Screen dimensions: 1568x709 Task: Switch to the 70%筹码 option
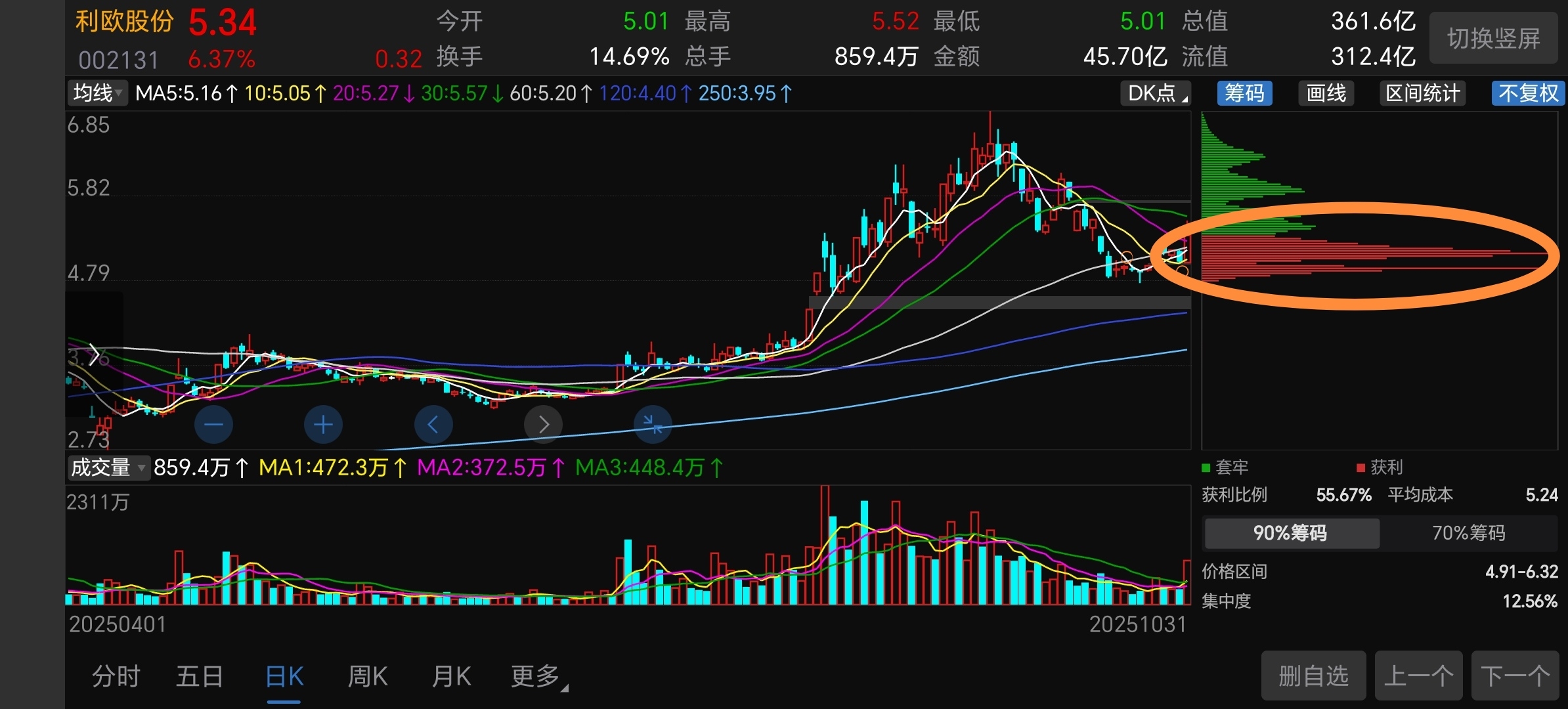coord(1468,532)
